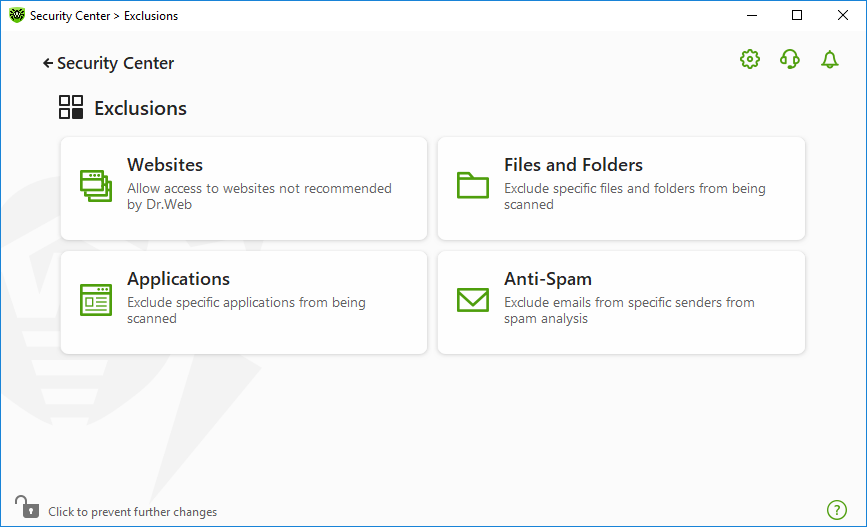Open the Websites exclusions title

(165, 165)
